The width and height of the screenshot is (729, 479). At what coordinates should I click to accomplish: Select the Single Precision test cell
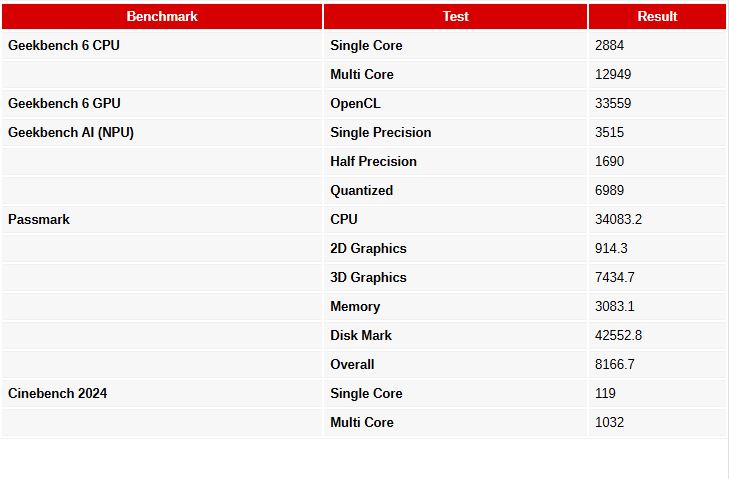tap(381, 132)
